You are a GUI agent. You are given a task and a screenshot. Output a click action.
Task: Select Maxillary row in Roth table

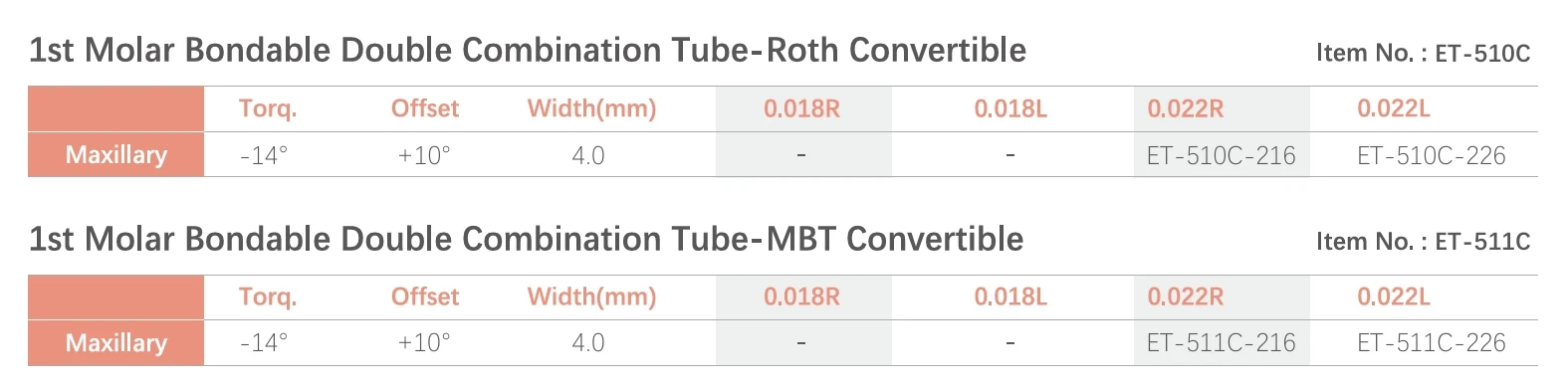pos(783,155)
